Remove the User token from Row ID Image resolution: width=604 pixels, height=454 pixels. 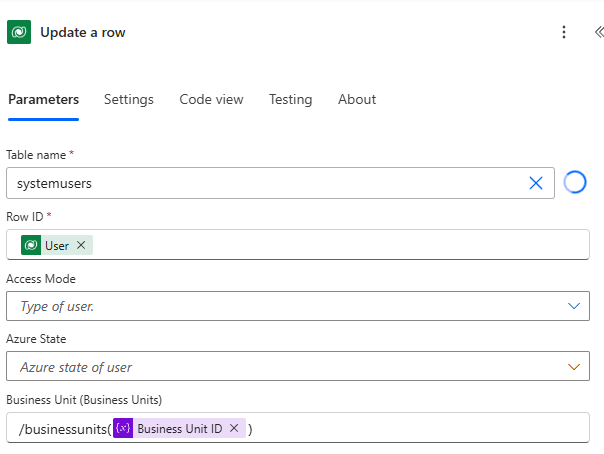click(81, 245)
